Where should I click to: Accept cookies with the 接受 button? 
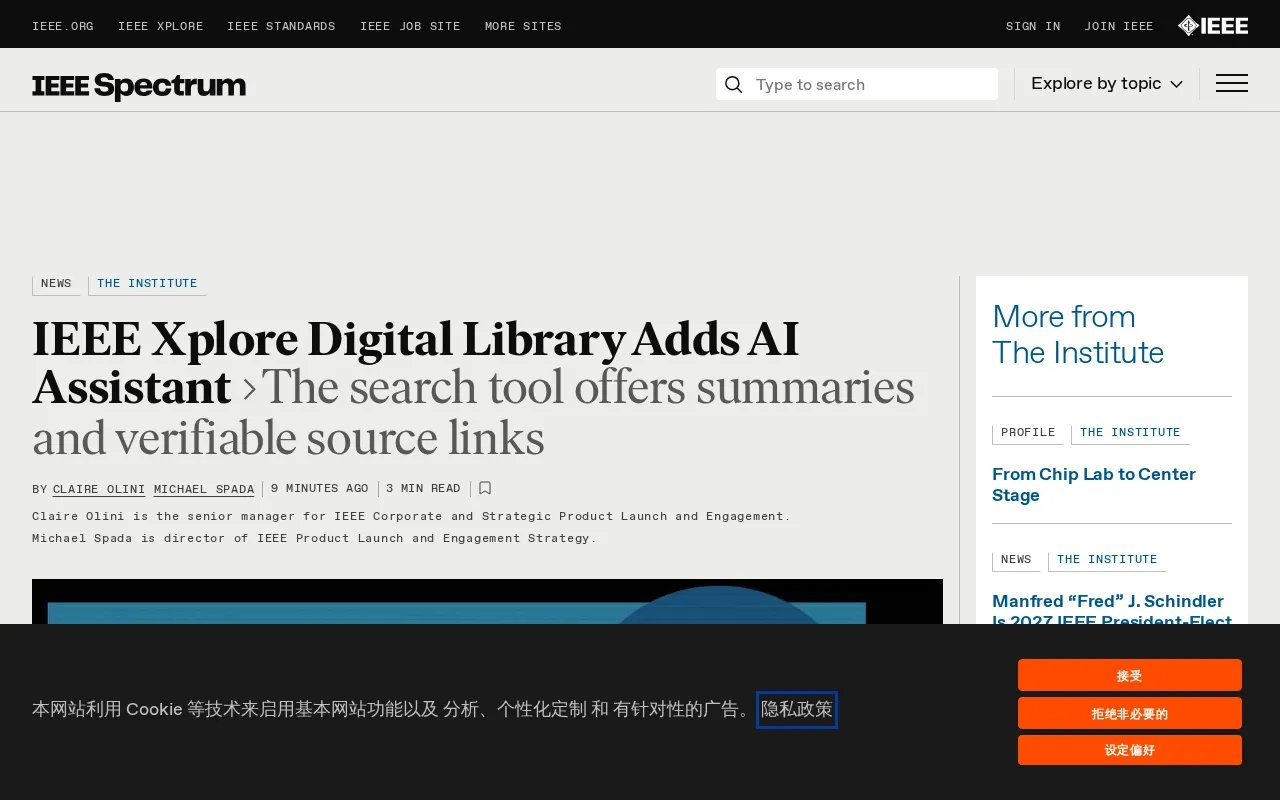(1130, 675)
